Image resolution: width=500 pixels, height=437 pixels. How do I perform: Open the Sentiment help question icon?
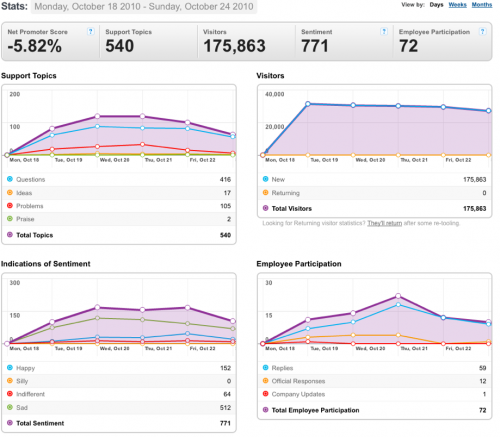coord(384,32)
